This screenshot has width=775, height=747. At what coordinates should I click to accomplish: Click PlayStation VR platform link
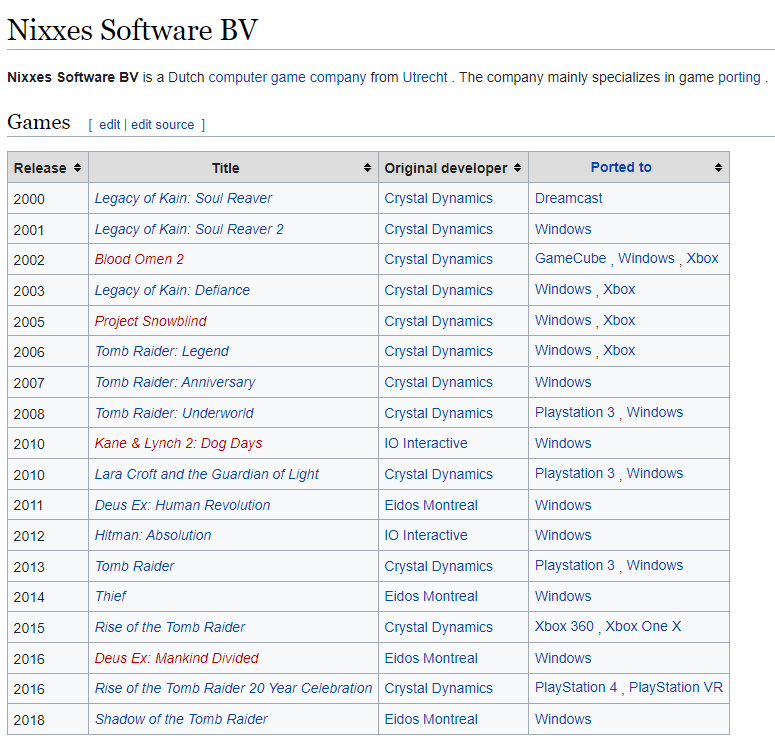click(x=676, y=688)
